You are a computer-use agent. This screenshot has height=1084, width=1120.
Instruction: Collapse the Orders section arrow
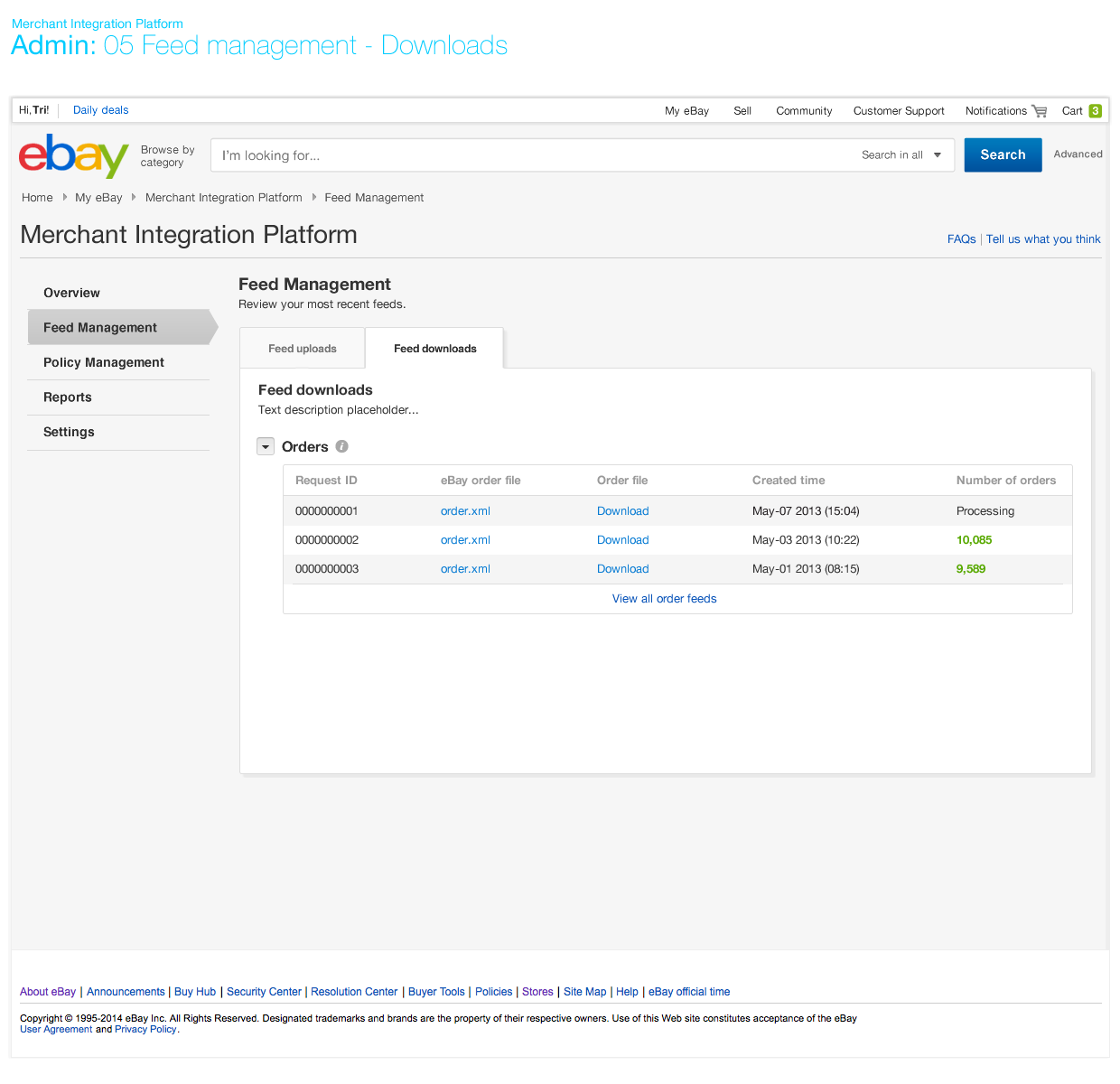266,446
